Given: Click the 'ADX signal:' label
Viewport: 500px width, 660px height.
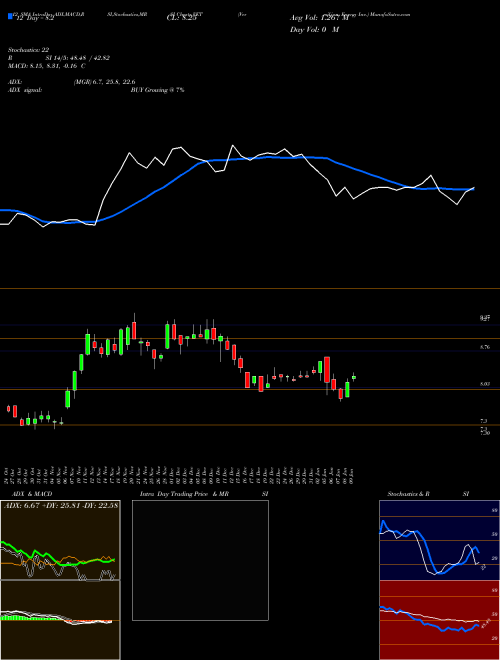Looking at the screenshot, I should (25, 90).
